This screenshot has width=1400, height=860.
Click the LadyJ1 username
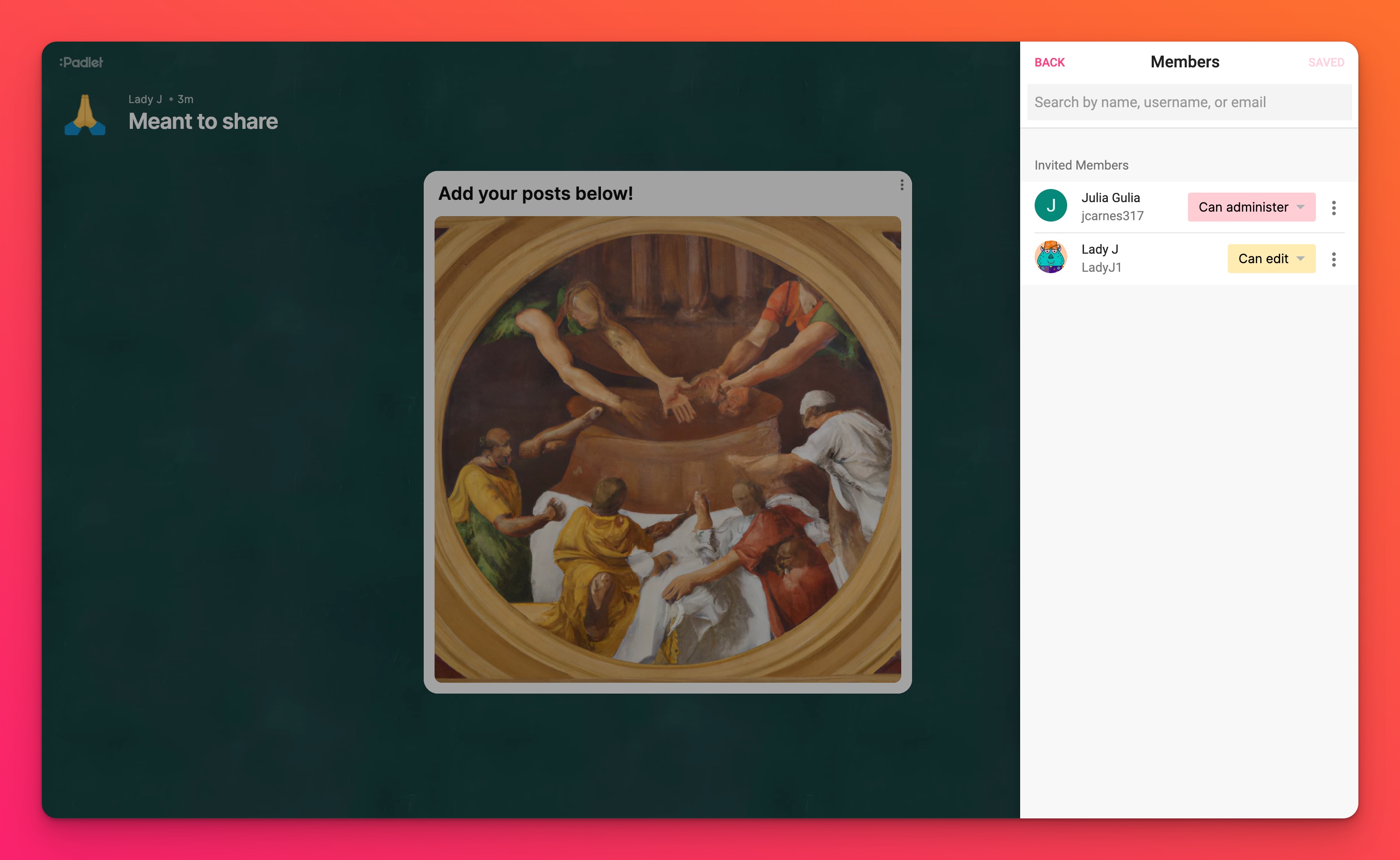coord(1102,267)
